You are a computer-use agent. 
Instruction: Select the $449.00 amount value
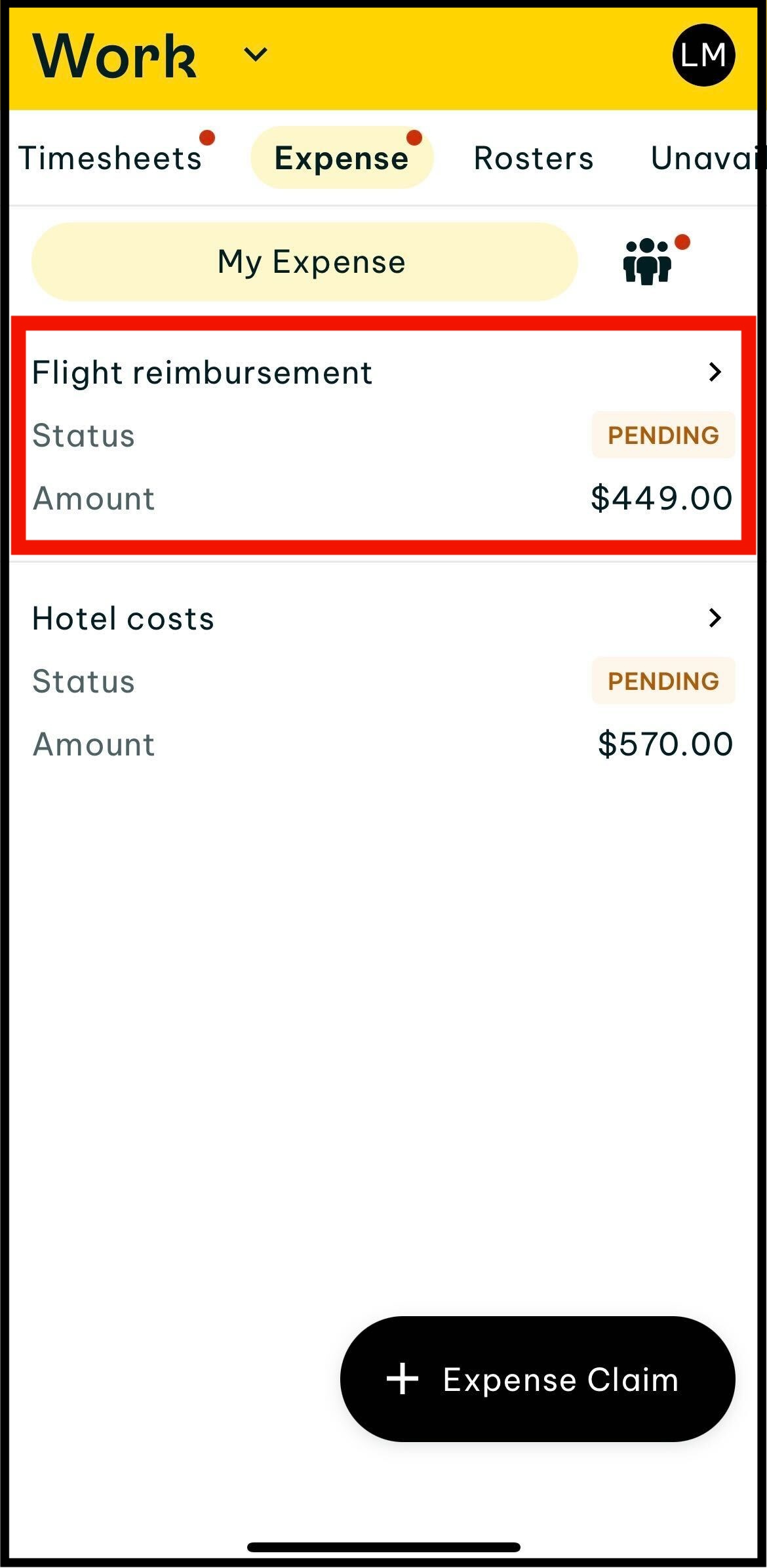(x=661, y=498)
